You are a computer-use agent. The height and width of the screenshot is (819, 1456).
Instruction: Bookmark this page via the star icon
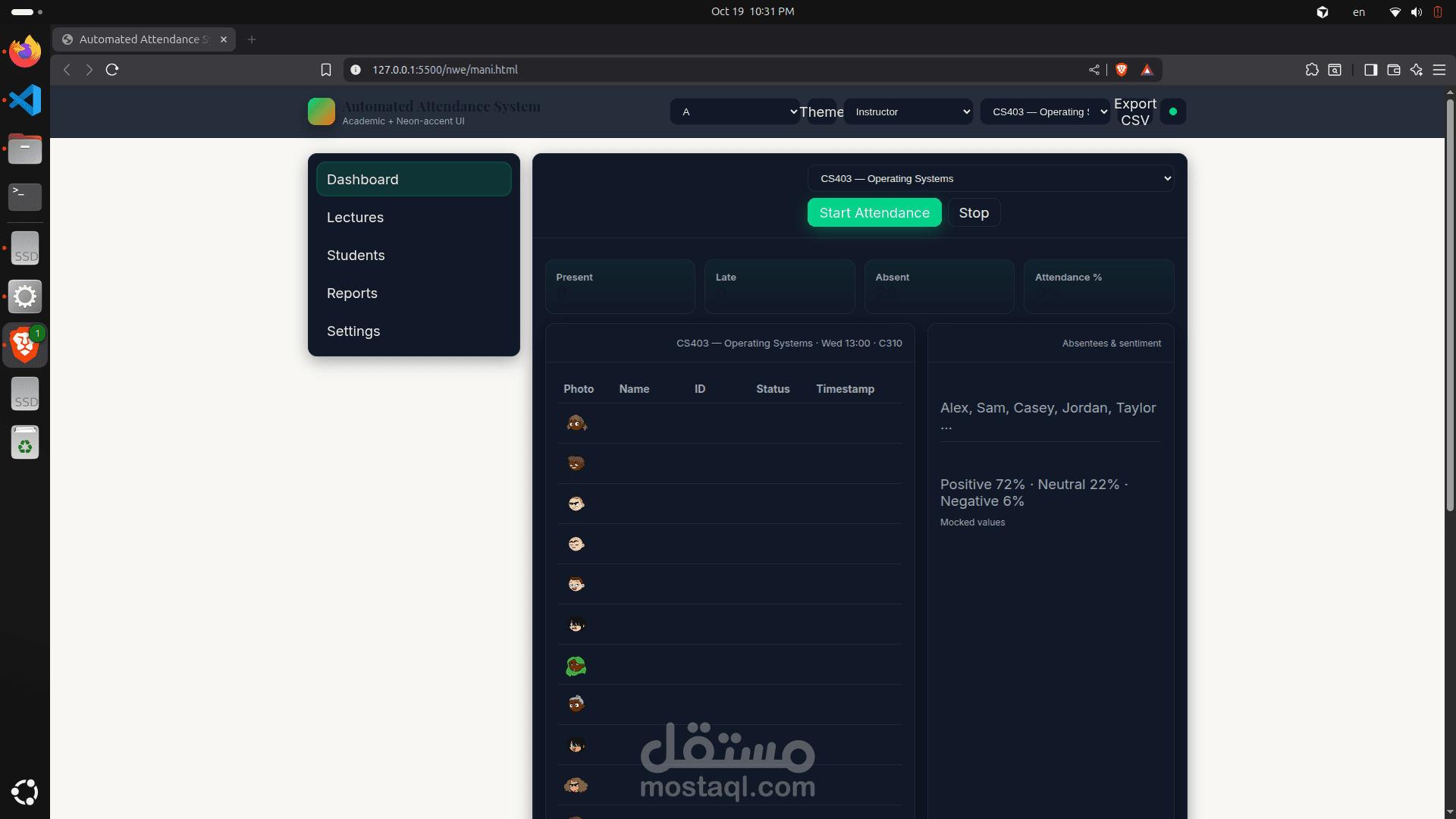click(326, 70)
